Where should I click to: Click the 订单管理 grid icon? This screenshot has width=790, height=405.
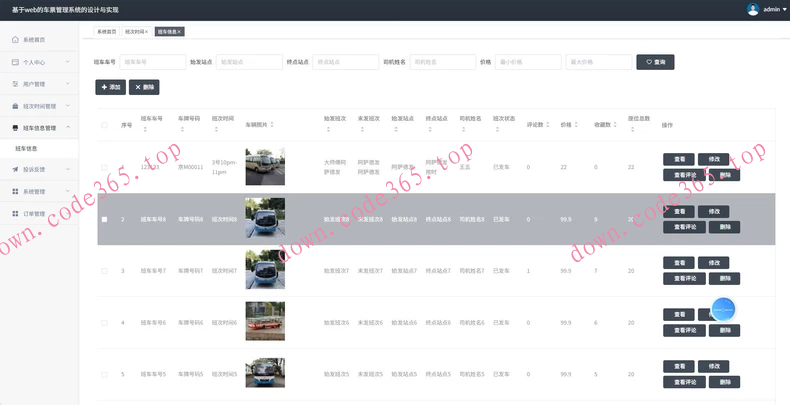[x=14, y=213]
